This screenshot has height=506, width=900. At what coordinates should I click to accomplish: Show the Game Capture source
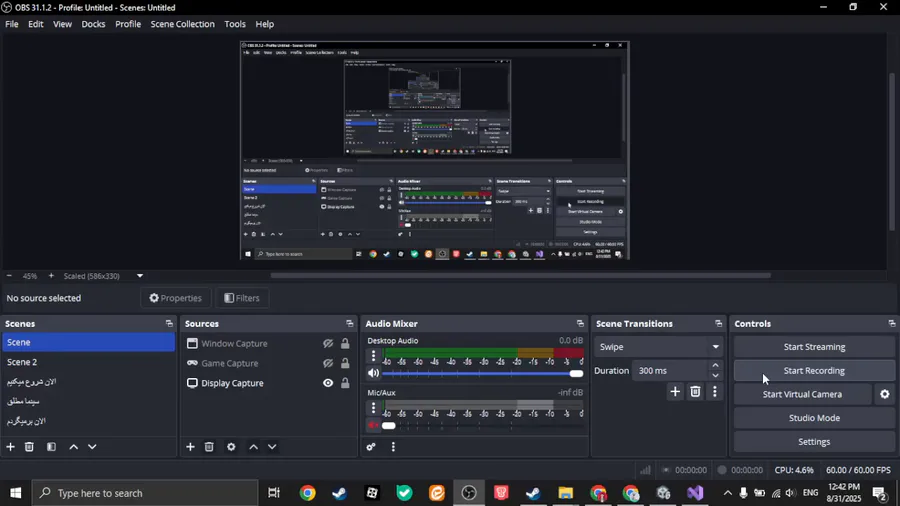point(328,363)
